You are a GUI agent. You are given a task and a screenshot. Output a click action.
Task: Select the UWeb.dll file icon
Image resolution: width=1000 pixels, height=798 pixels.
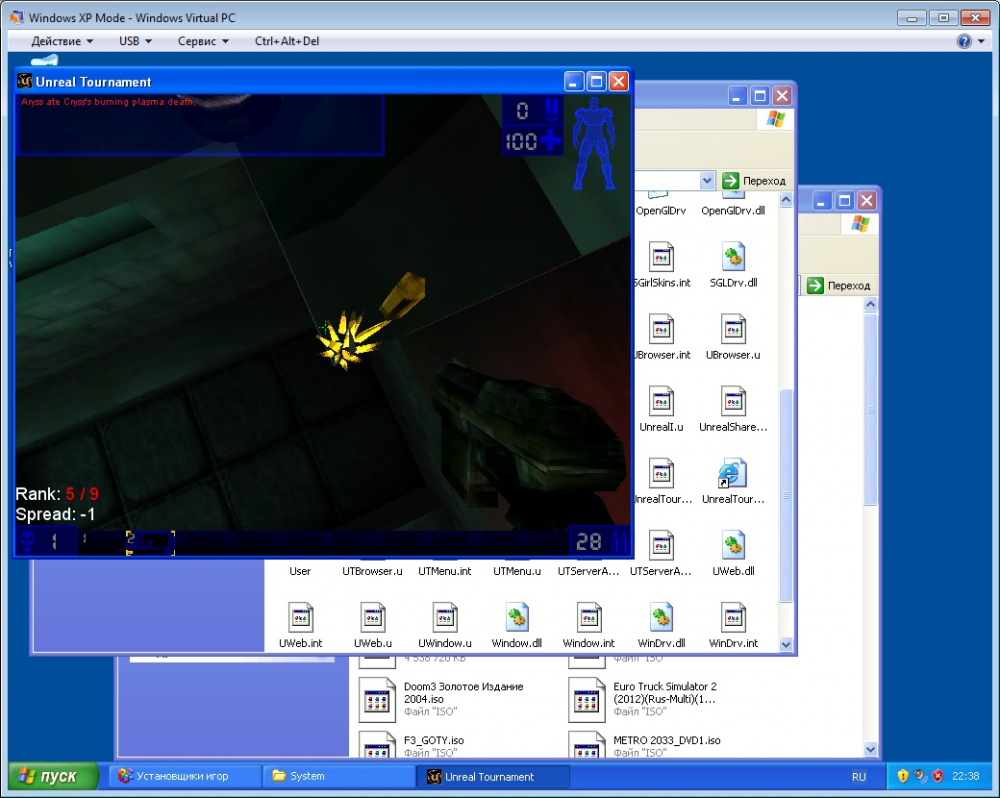point(733,545)
